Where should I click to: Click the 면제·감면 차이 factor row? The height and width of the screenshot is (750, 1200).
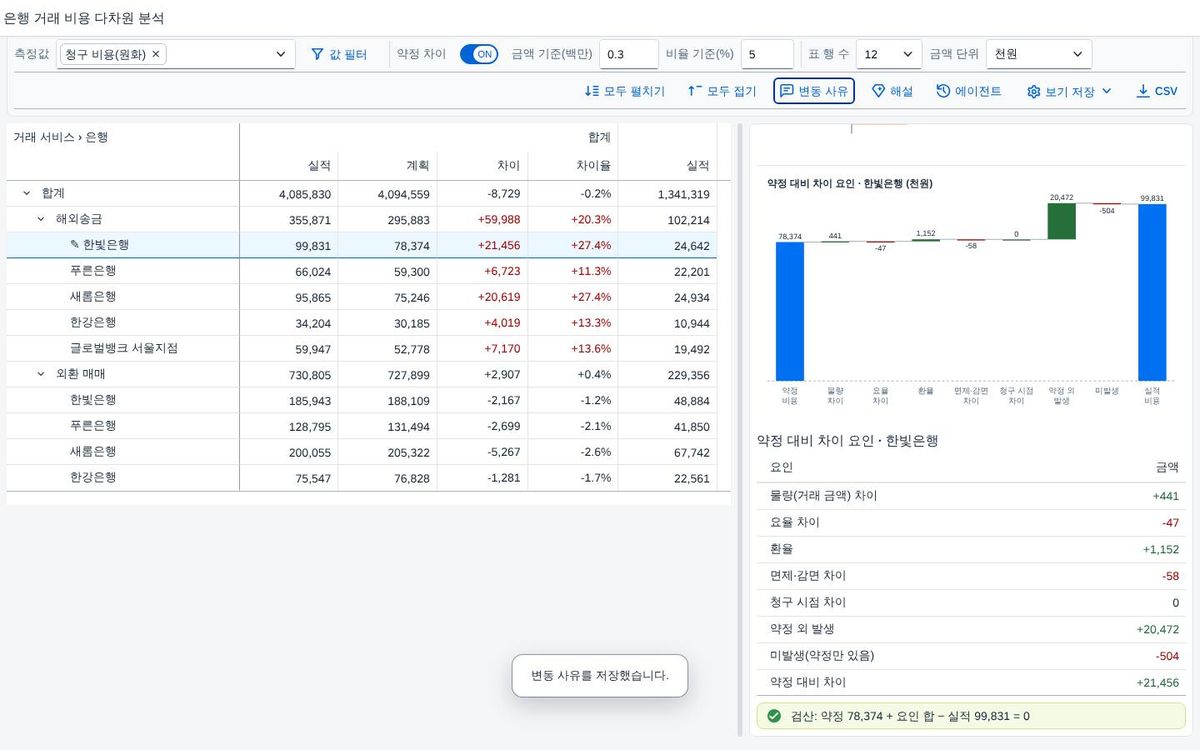pyautogui.click(x=972, y=576)
